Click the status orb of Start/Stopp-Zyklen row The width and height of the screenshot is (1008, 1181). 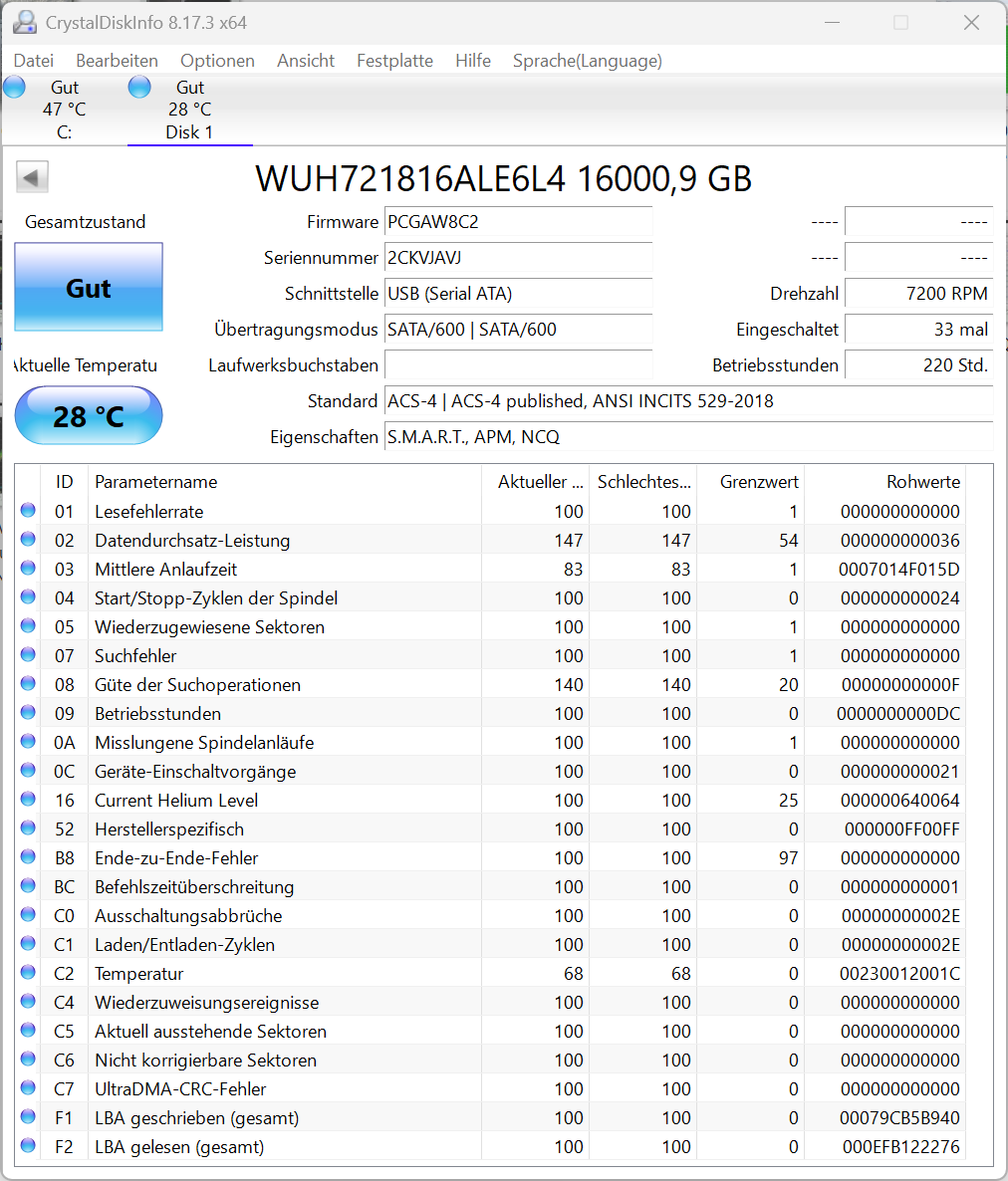click(x=28, y=596)
